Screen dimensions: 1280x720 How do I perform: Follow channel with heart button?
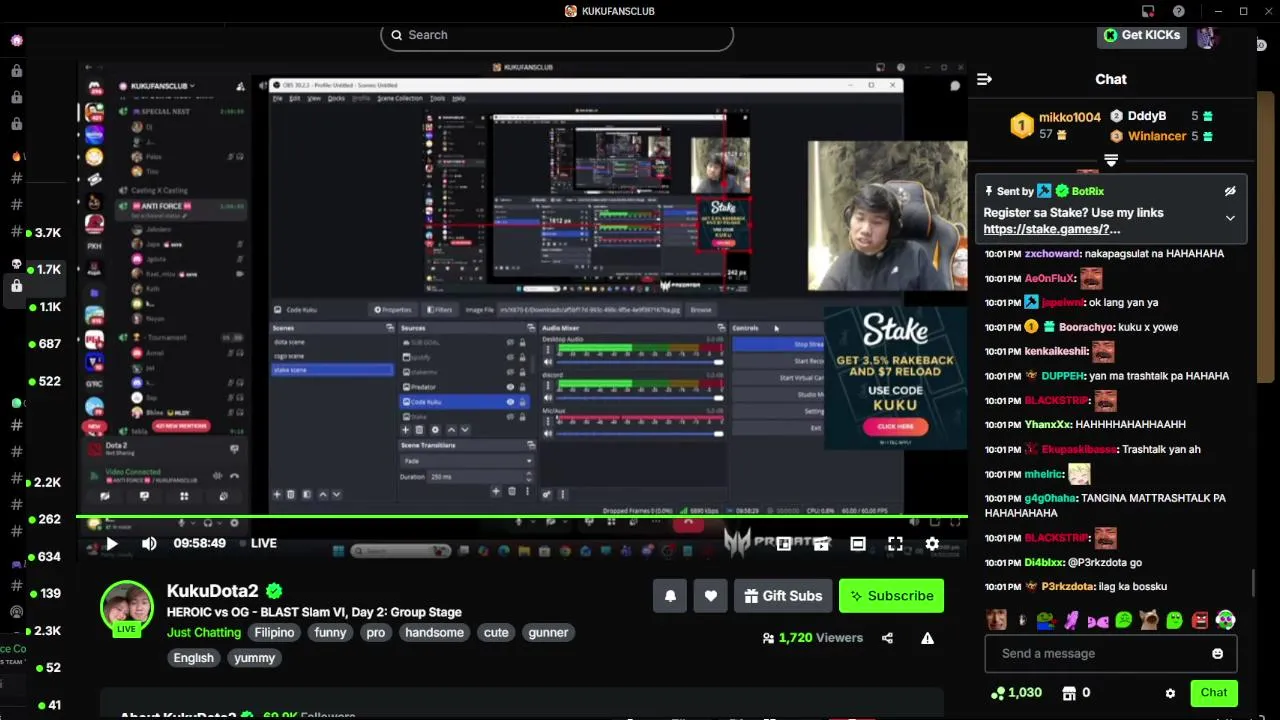(x=710, y=596)
